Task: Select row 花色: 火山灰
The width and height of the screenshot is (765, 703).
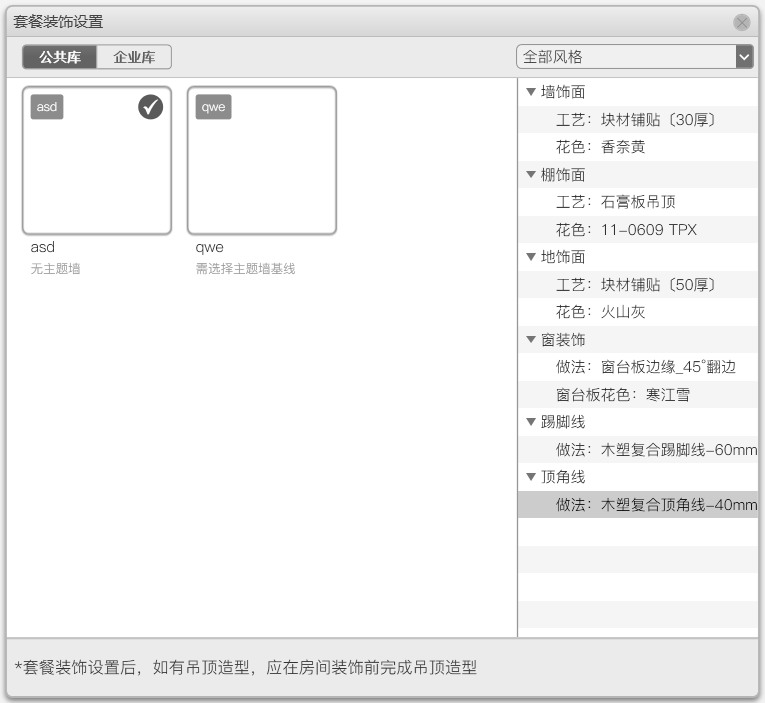Action: [x=638, y=312]
